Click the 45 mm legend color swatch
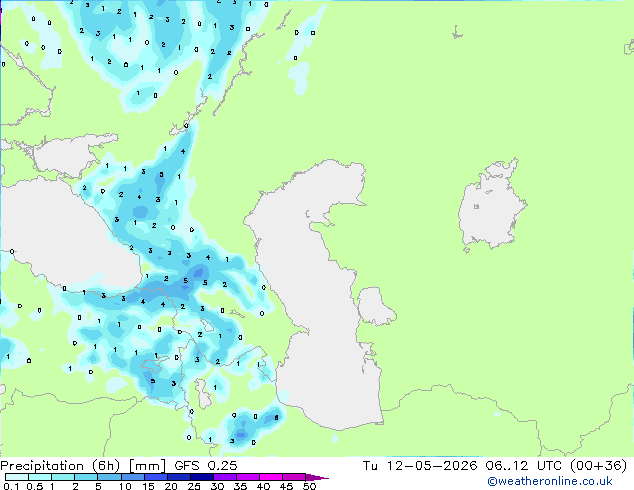Screen dimensions: 634x490 [294, 477]
